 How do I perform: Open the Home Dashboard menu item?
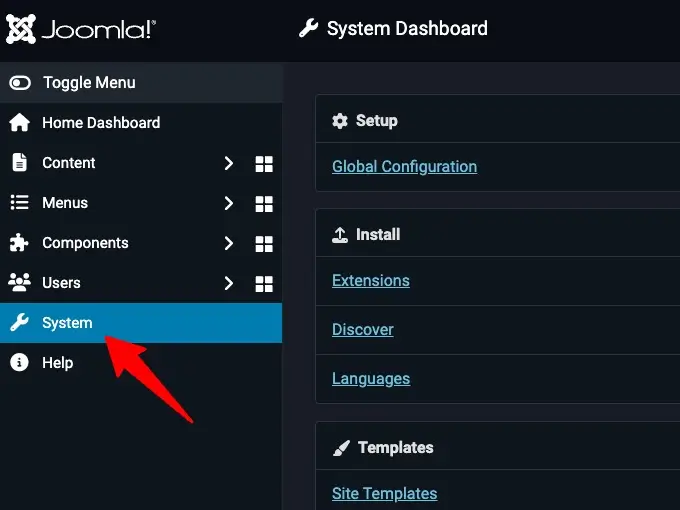[141, 123]
